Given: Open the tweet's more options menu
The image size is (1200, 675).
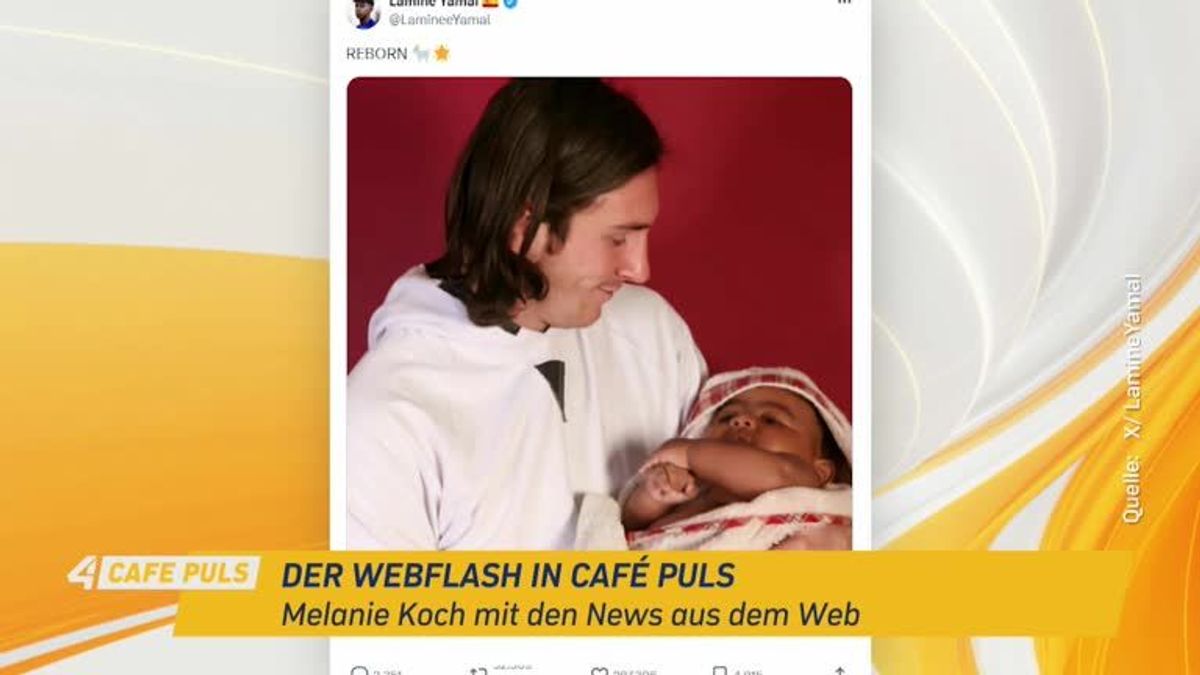Looking at the screenshot, I should [x=844, y=3].
